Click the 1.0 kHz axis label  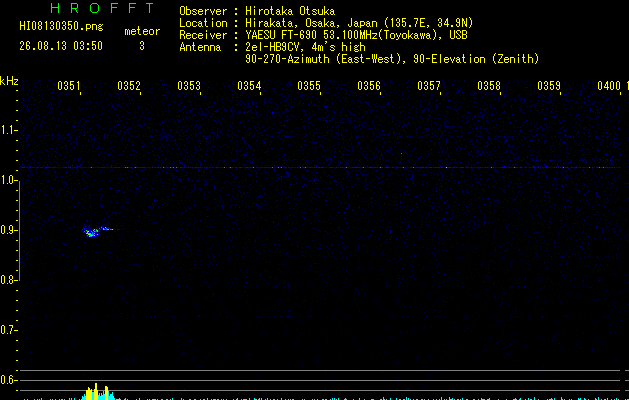tap(8, 180)
